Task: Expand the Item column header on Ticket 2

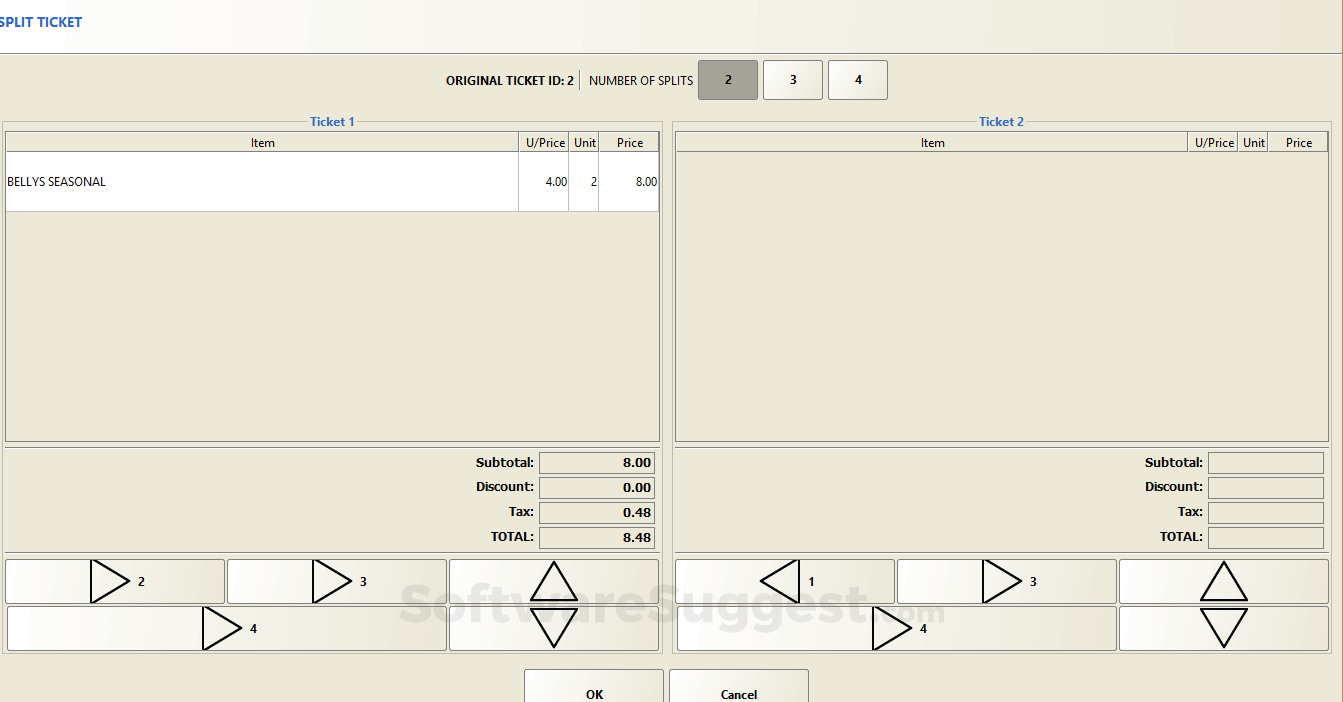Action: tap(933, 142)
